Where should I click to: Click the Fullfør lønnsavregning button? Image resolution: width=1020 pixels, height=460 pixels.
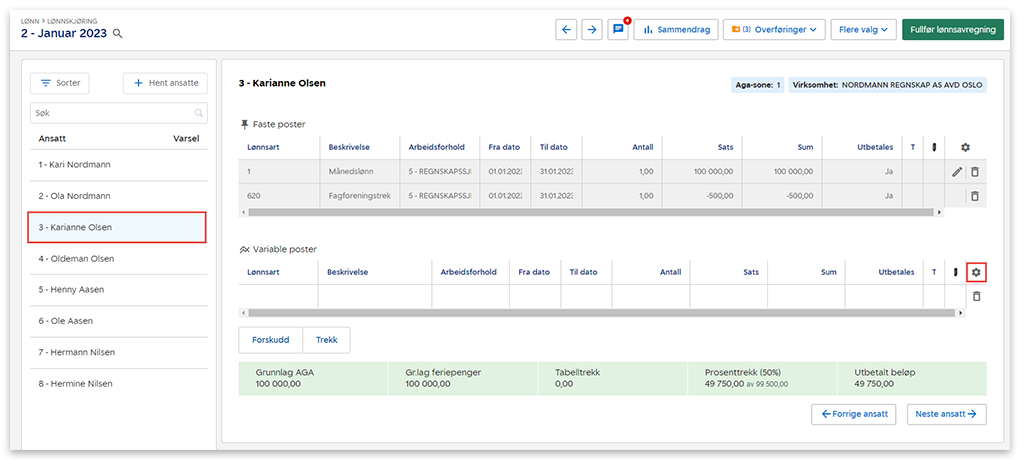pyautogui.click(x=952, y=30)
